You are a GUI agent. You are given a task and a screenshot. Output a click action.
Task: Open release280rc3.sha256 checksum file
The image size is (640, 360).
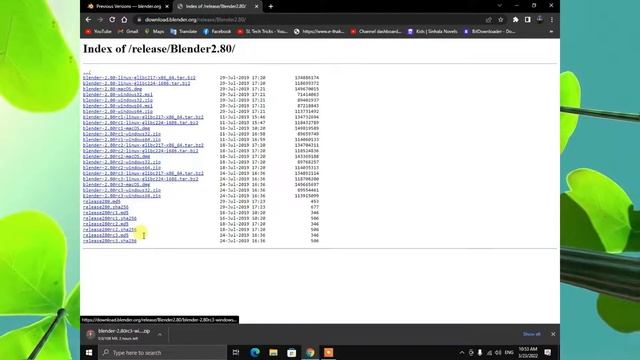[x=110, y=241]
